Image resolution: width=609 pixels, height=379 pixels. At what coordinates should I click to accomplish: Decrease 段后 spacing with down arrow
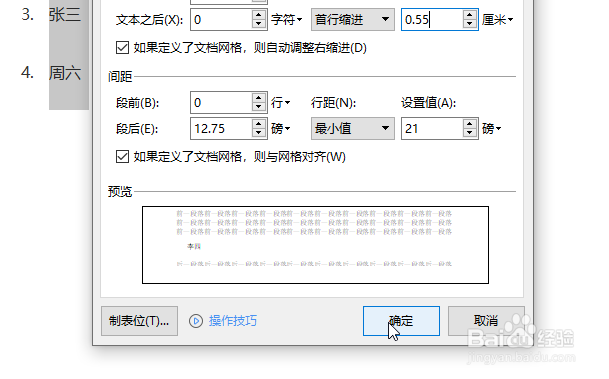click(x=259, y=134)
